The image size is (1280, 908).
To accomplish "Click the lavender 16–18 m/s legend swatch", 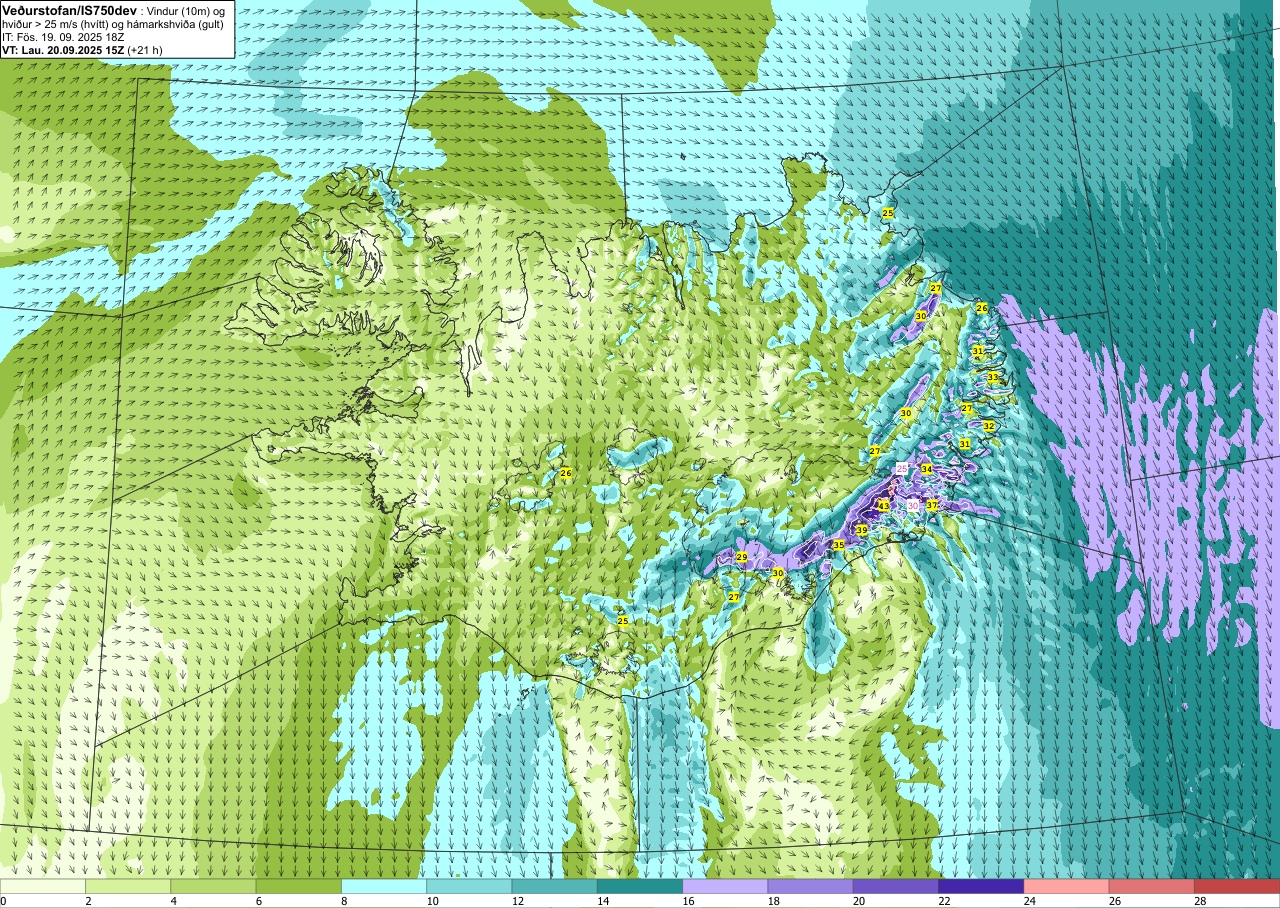I will coord(725,886).
